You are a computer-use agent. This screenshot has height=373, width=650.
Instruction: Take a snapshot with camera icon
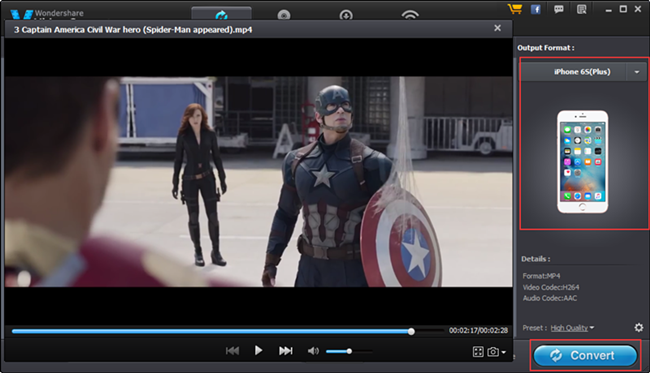[493, 352]
